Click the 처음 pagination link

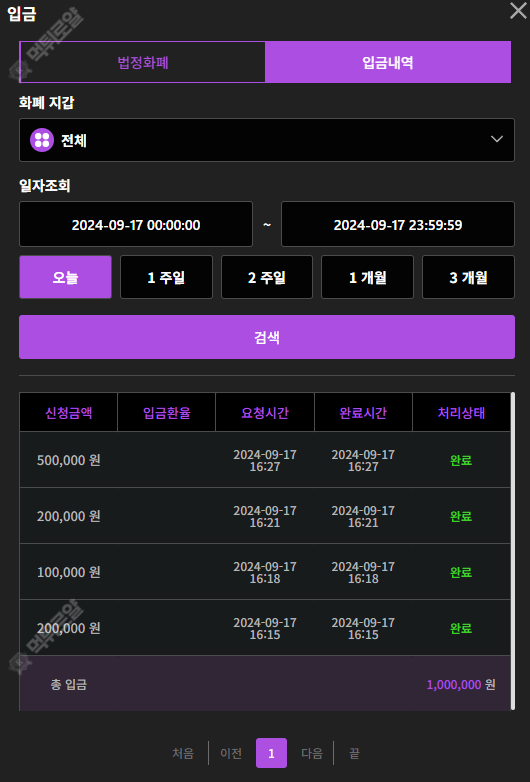tap(182, 753)
